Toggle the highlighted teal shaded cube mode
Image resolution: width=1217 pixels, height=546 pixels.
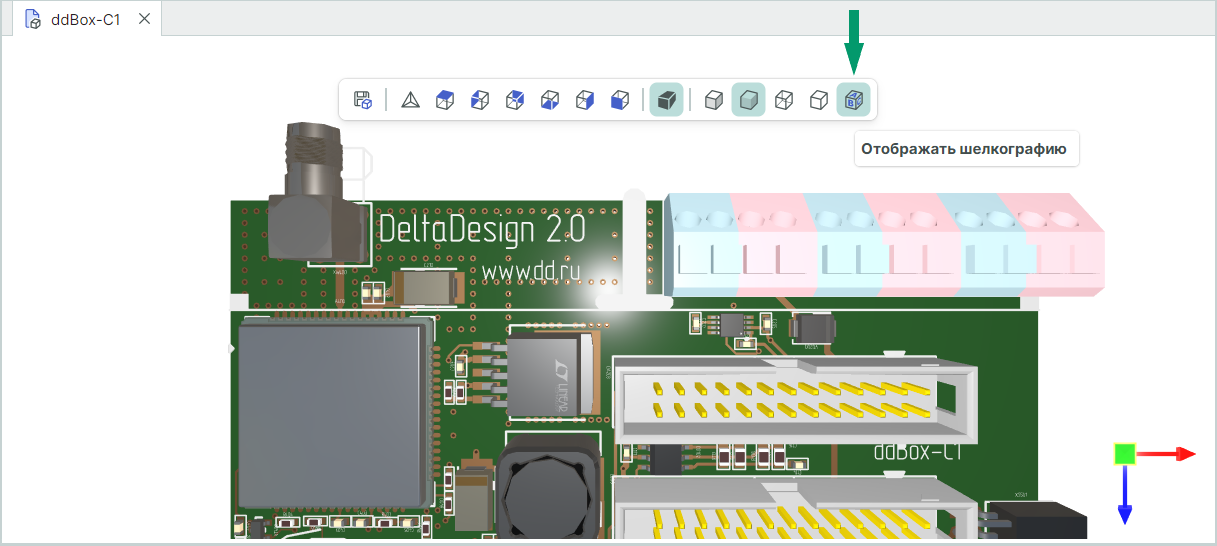click(x=748, y=100)
